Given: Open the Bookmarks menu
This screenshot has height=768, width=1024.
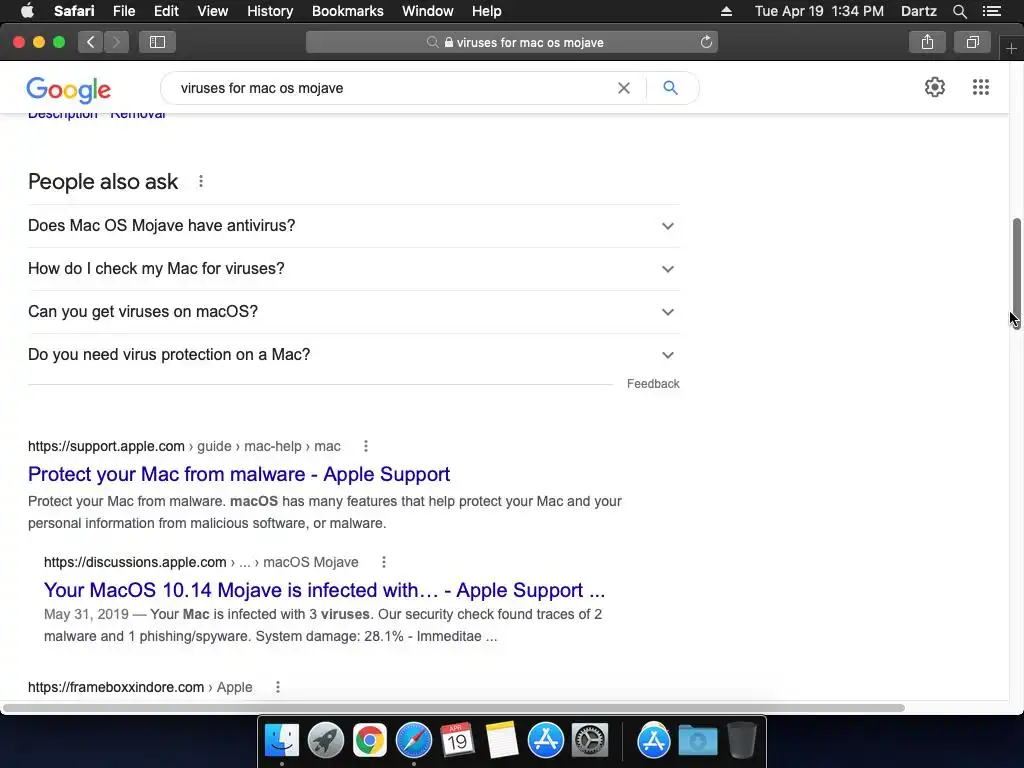Looking at the screenshot, I should tap(347, 11).
